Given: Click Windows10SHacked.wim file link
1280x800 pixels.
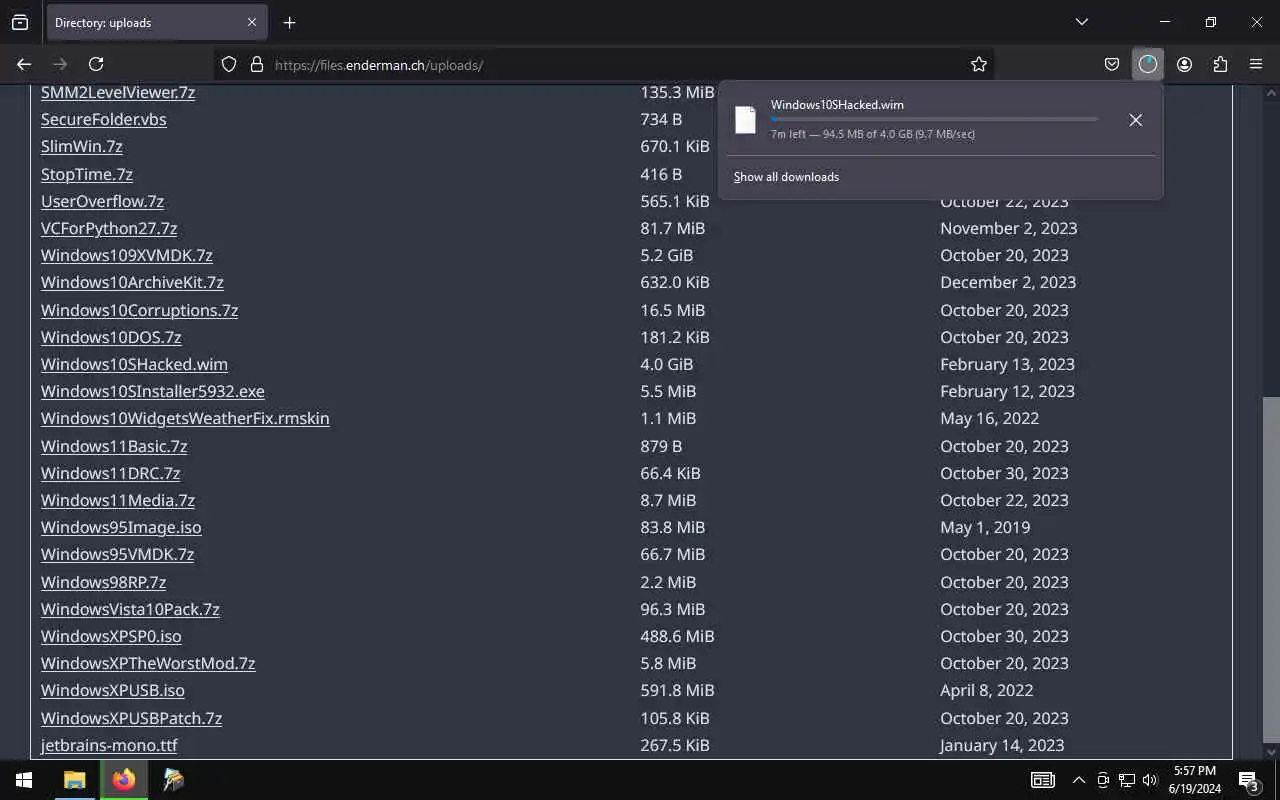Looking at the screenshot, I should coord(134,364).
